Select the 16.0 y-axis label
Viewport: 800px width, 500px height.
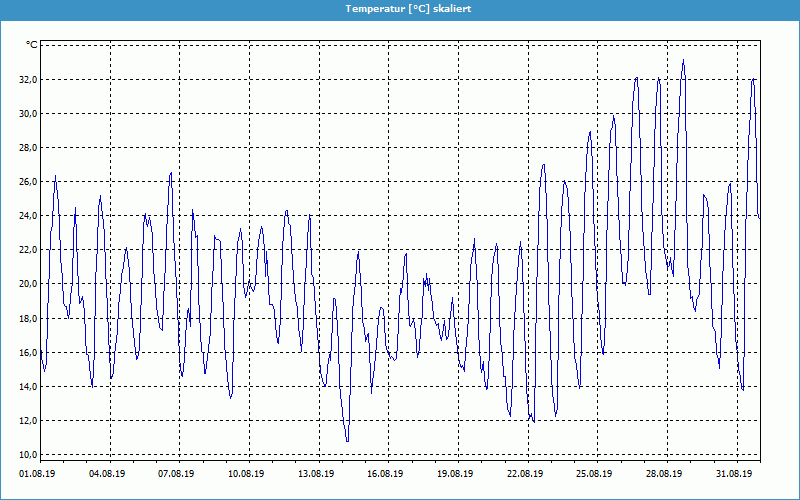(x=28, y=352)
